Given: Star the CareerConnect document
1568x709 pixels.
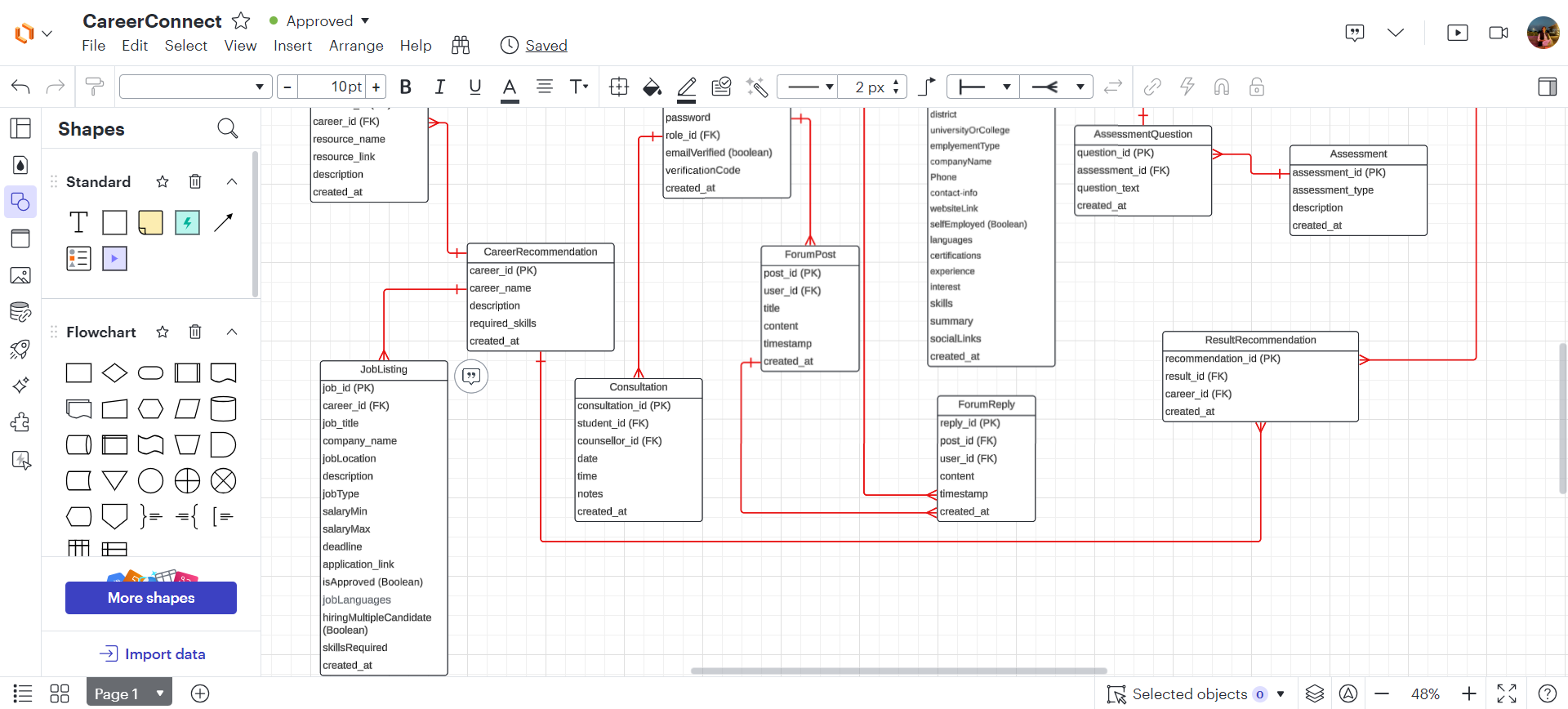Looking at the screenshot, I should point(241,20).
